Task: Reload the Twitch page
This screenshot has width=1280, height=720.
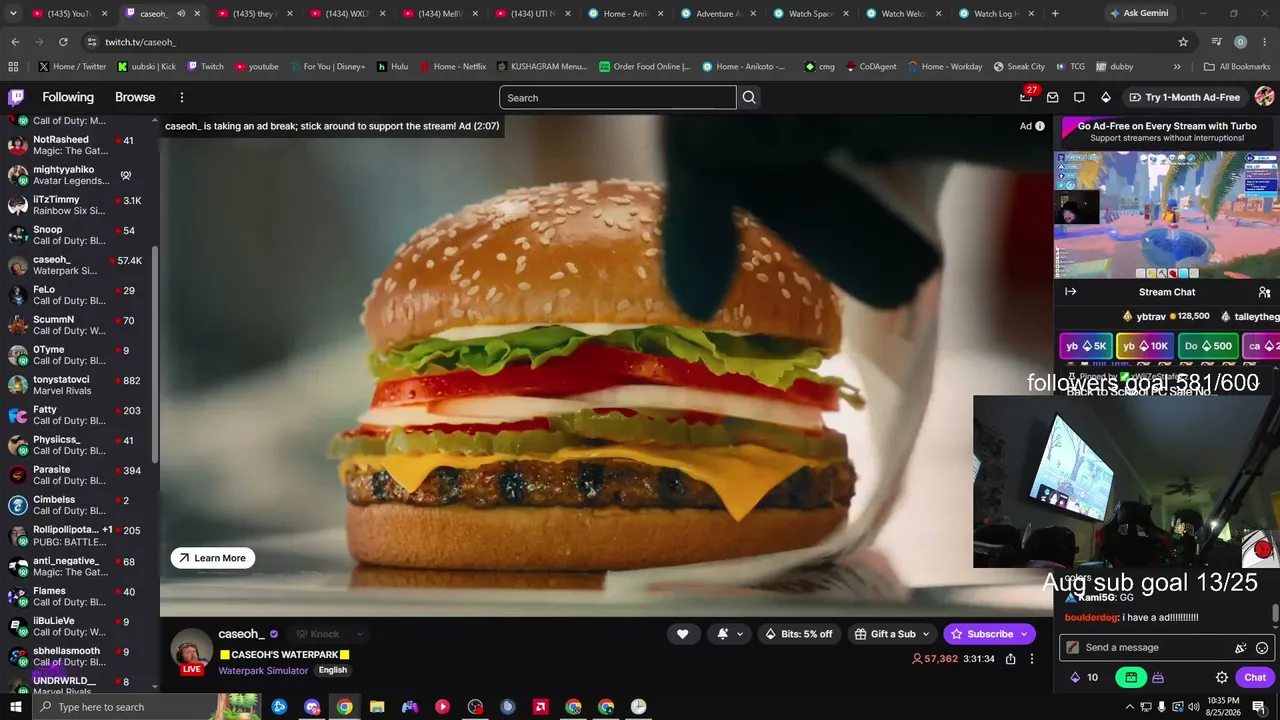Action: coord(63,42)
